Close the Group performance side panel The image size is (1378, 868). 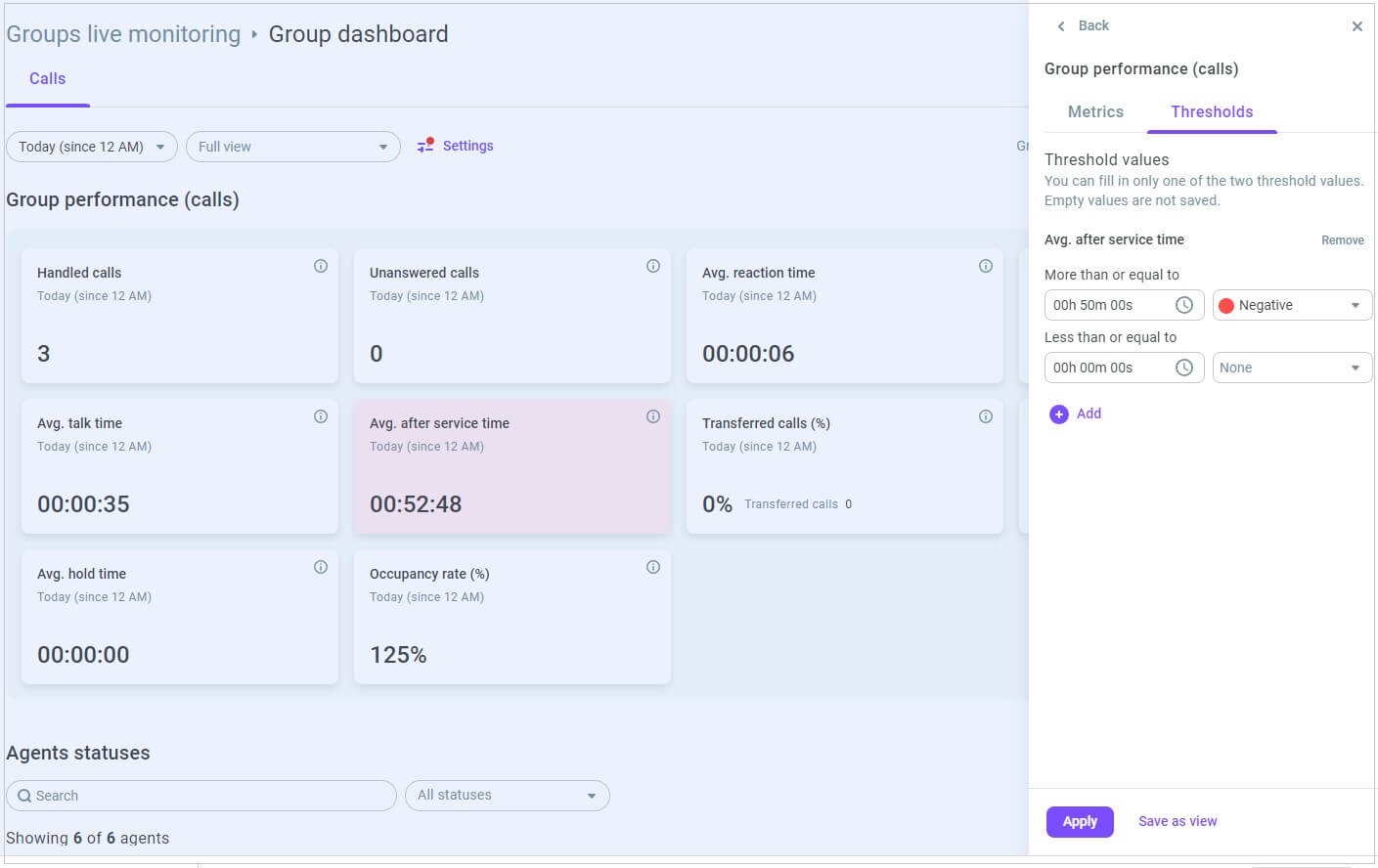pyautogui.click(x=1357, y=26)
